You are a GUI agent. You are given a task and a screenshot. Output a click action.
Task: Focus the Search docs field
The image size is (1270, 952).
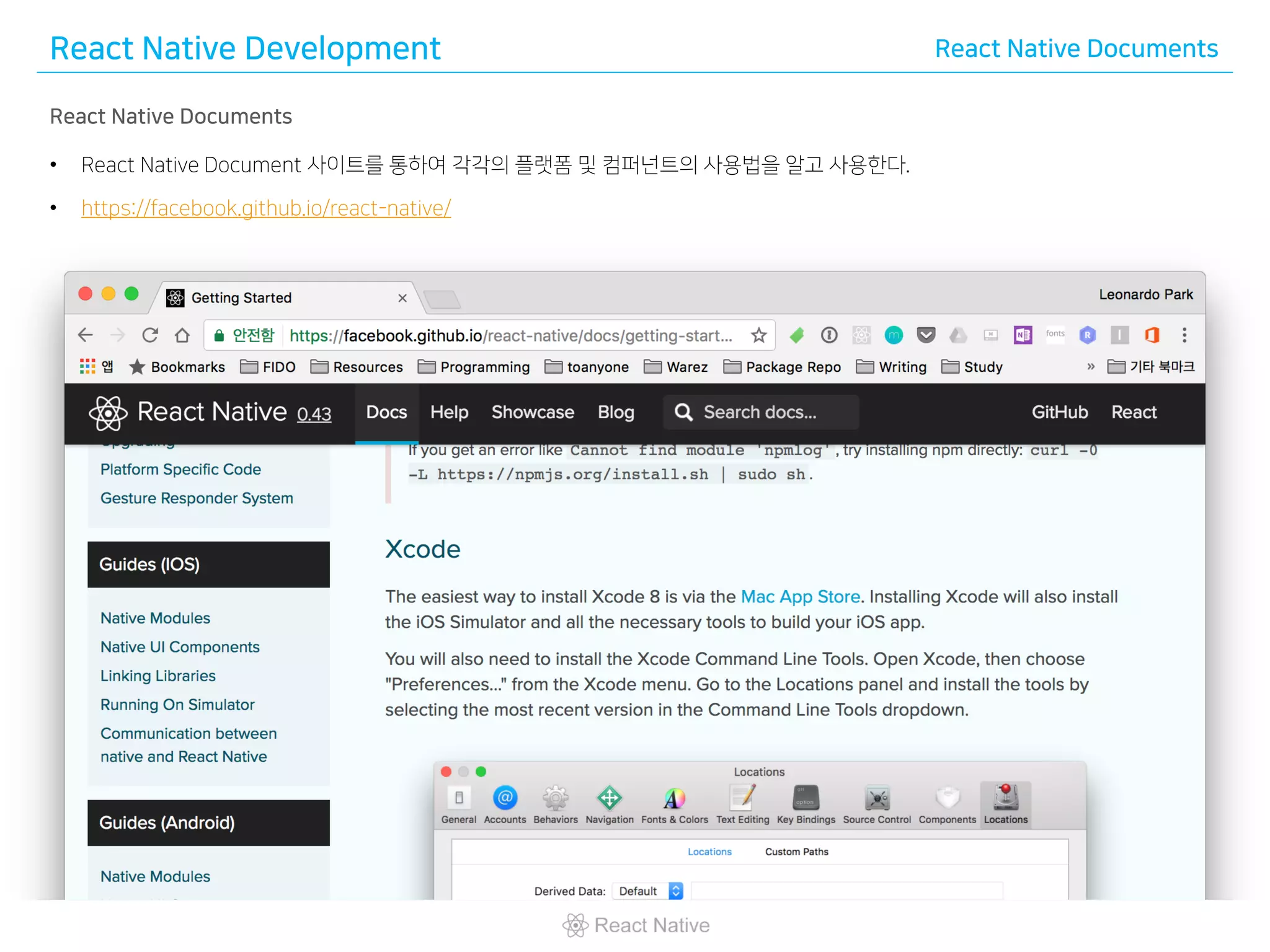pos(761,413)
